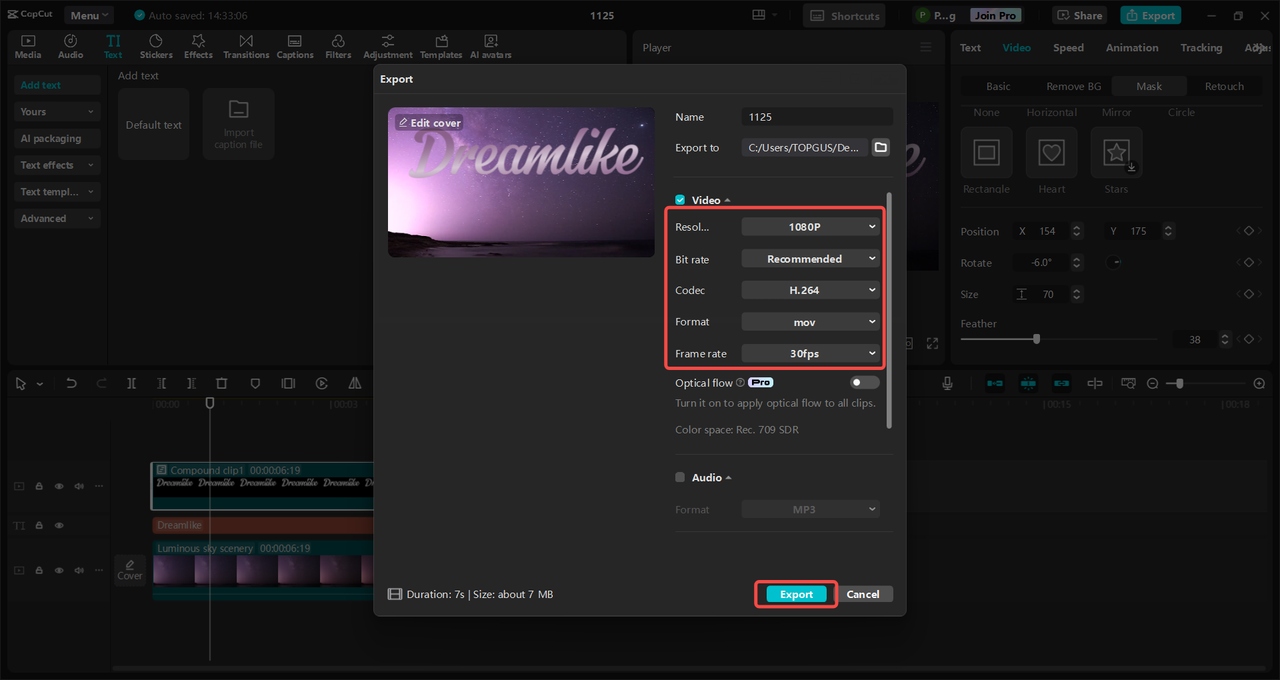Check the Audio checkbox in Export dialog
The width and height of the screenshot is (1280, 680).
[x=680, y=477]
